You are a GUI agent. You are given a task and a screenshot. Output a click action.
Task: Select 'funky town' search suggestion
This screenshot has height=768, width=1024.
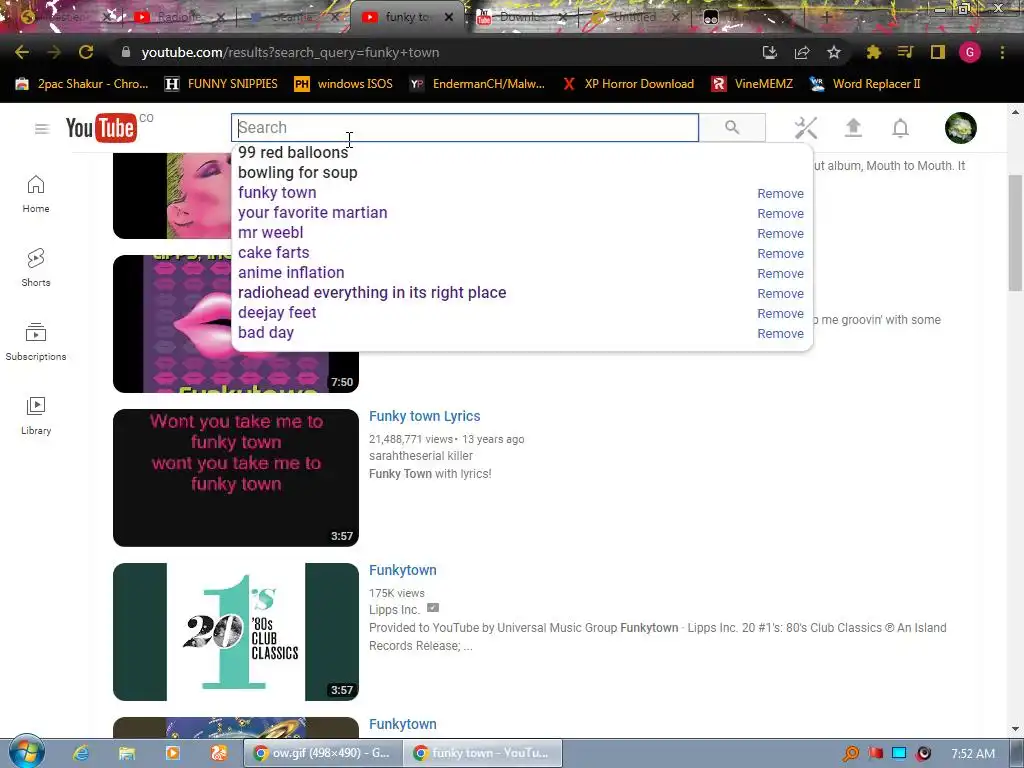coord(277,193)
